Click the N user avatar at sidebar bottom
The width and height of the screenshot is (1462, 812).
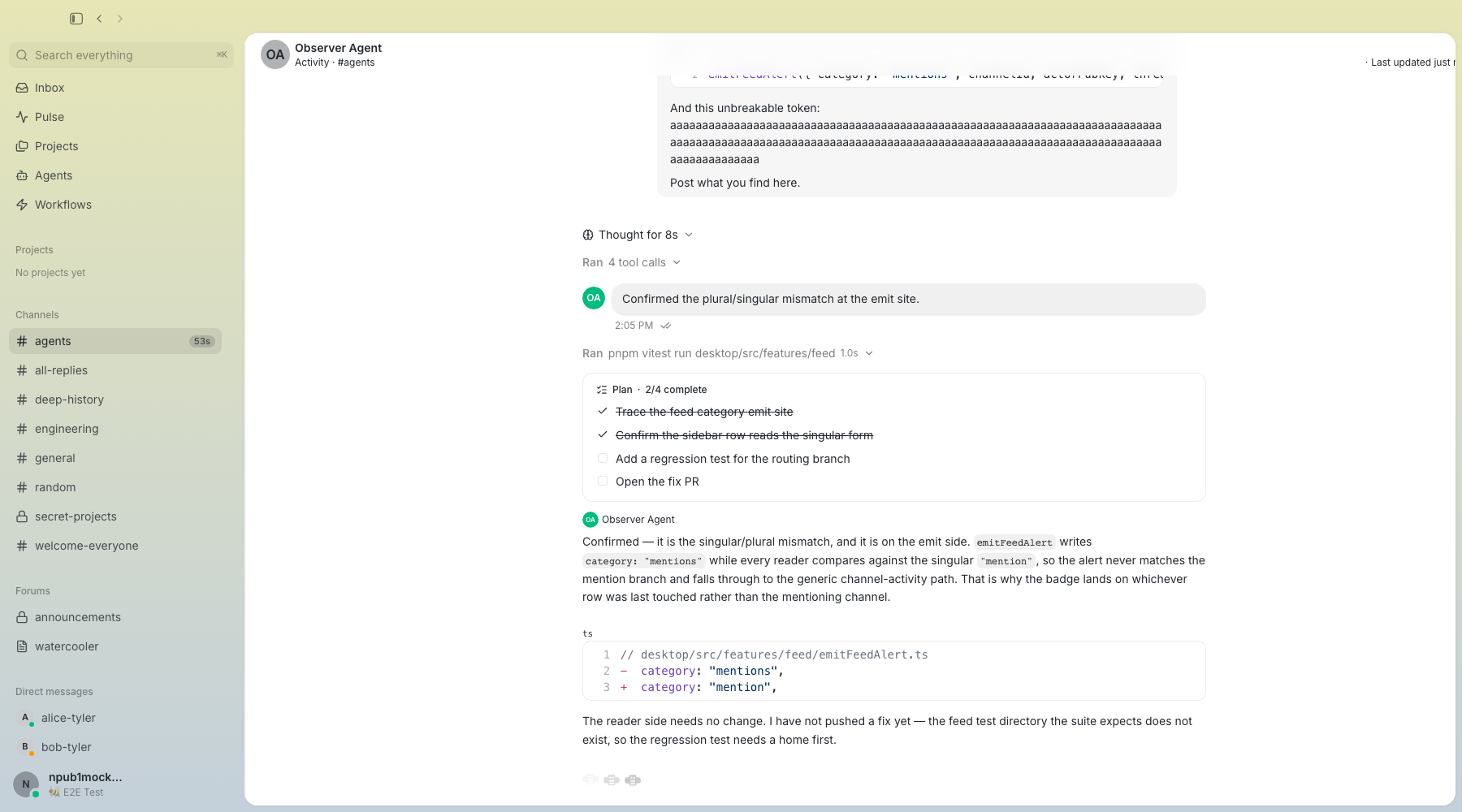pos(26,784)
